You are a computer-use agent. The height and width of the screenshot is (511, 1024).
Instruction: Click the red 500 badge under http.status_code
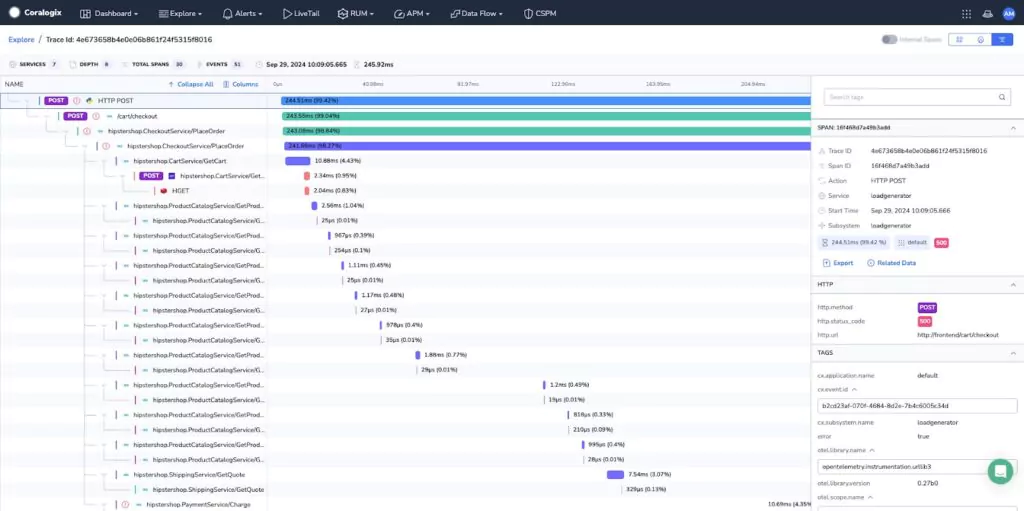pyautogui.click(x=925, y=321)
